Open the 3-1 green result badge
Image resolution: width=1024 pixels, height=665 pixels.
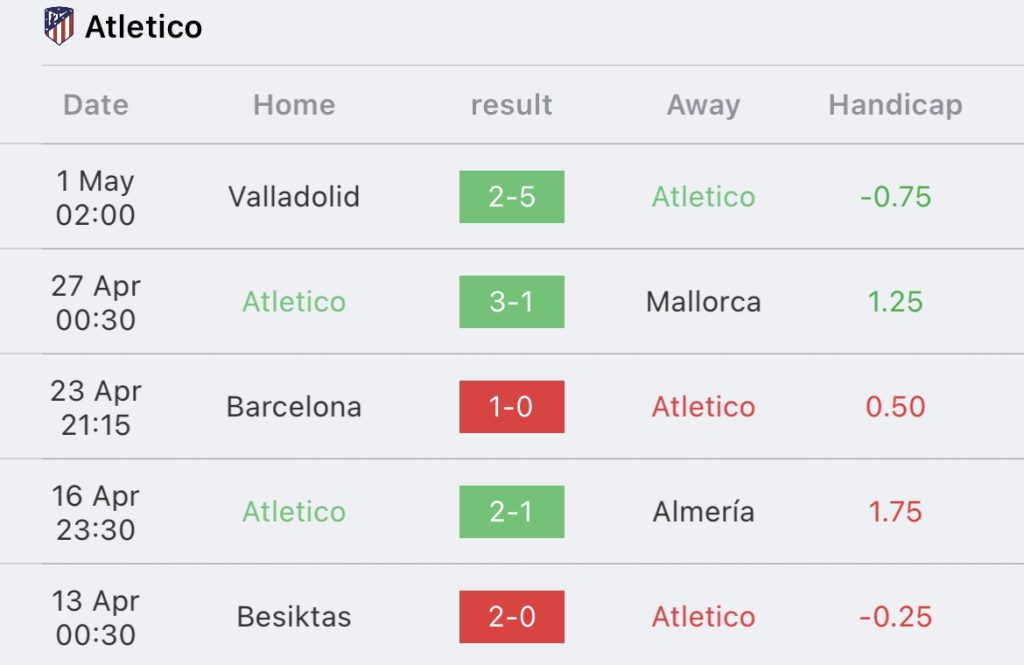pyautogui.click(x=511, y=302)
